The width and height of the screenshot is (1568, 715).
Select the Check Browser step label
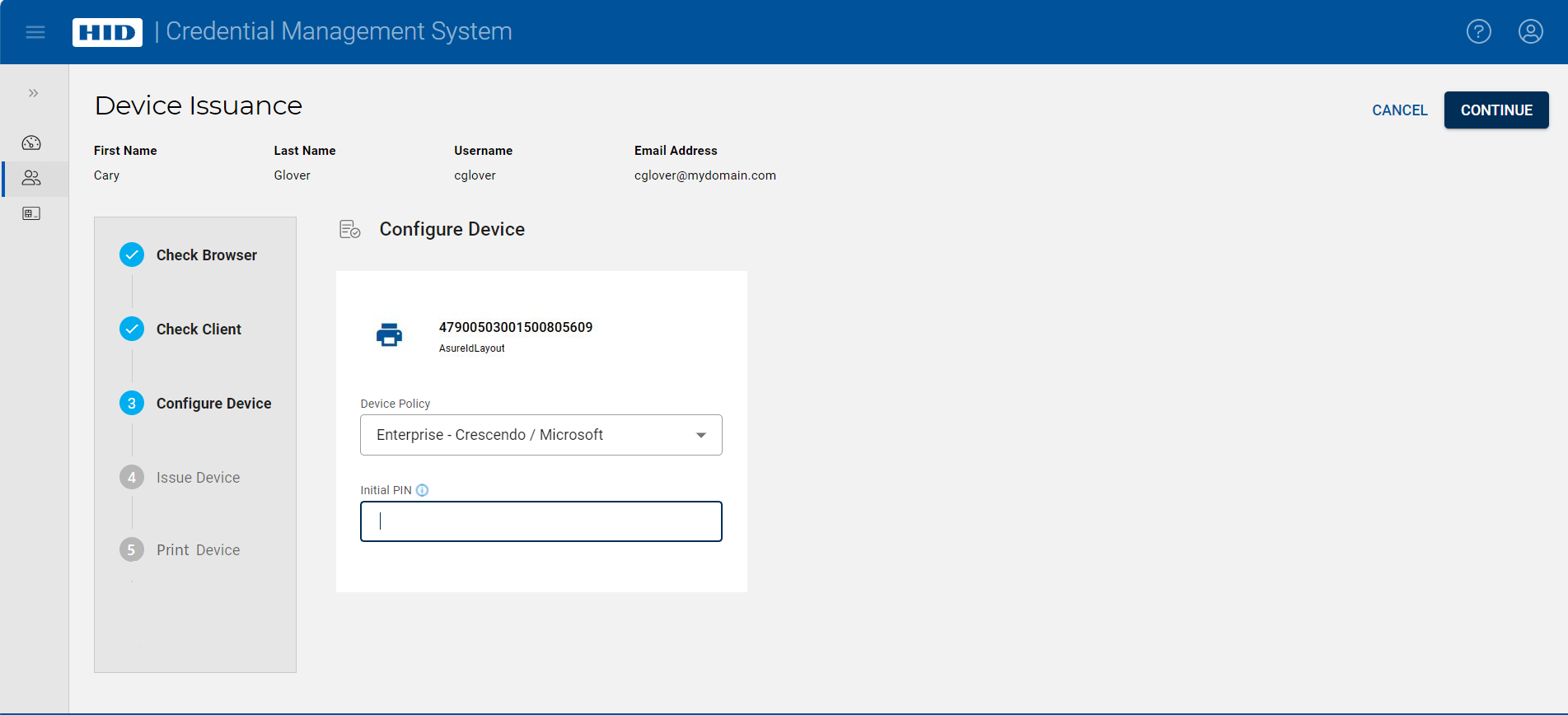[x=207, y=255]
